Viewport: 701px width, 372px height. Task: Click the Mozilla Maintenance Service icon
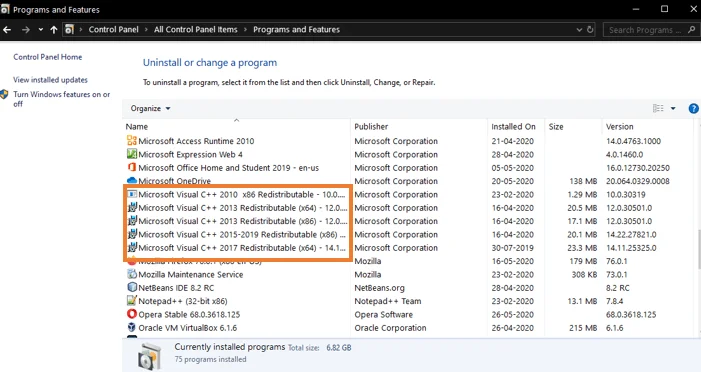point(132,274)
